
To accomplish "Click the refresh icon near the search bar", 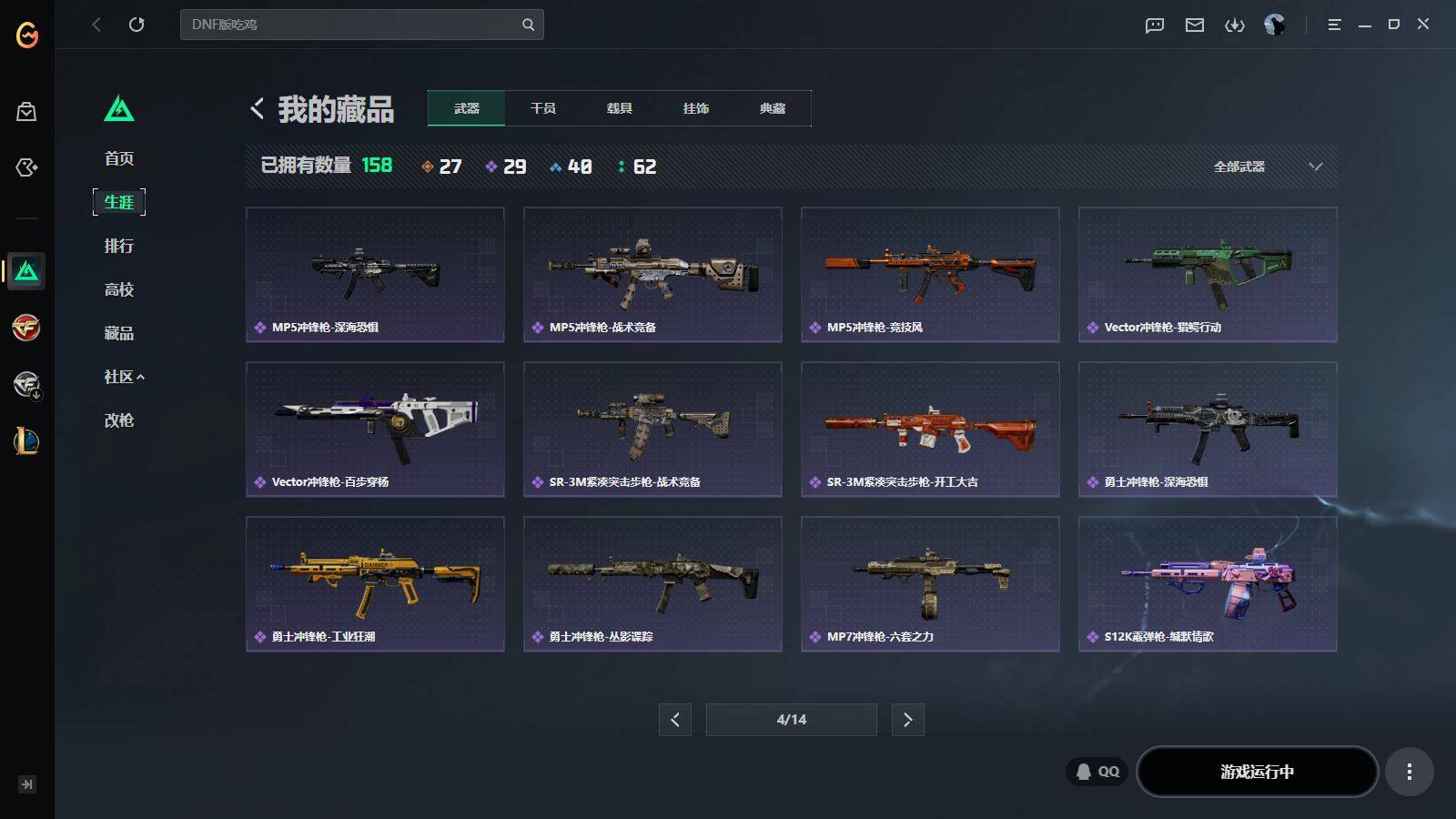I will tap(136, 25).
